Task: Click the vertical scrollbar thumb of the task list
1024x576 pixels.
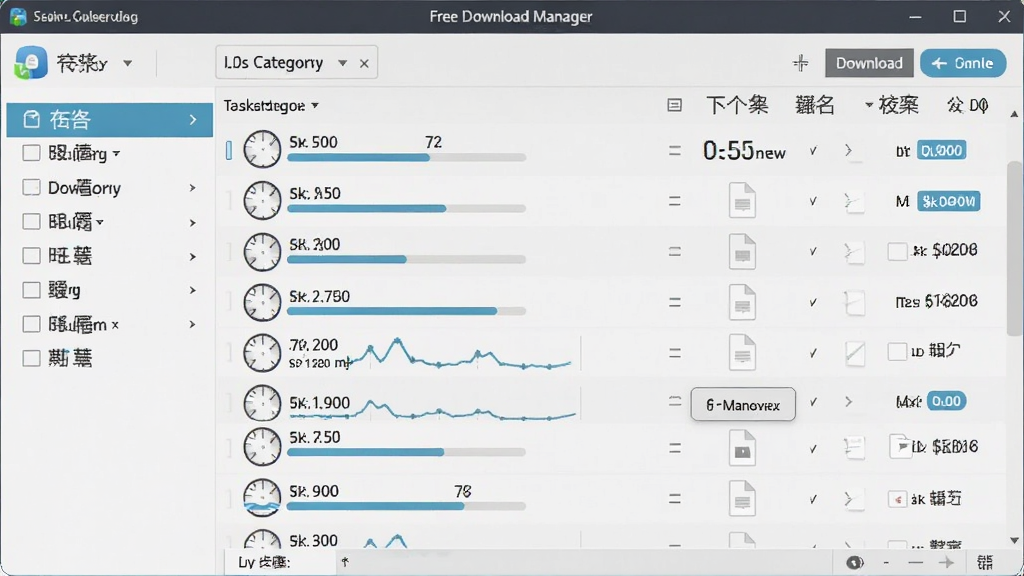Action: 1014,247
